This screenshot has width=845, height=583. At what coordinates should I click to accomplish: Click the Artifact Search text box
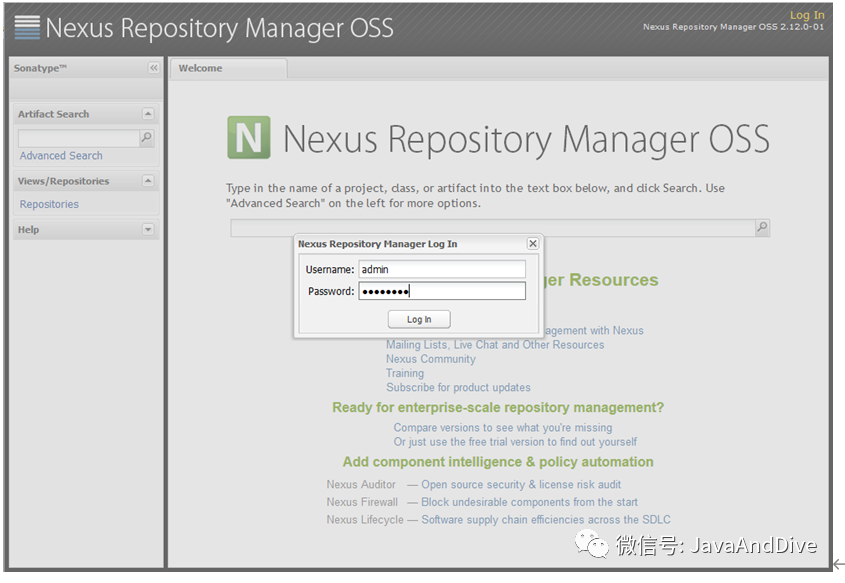(79, 138)
